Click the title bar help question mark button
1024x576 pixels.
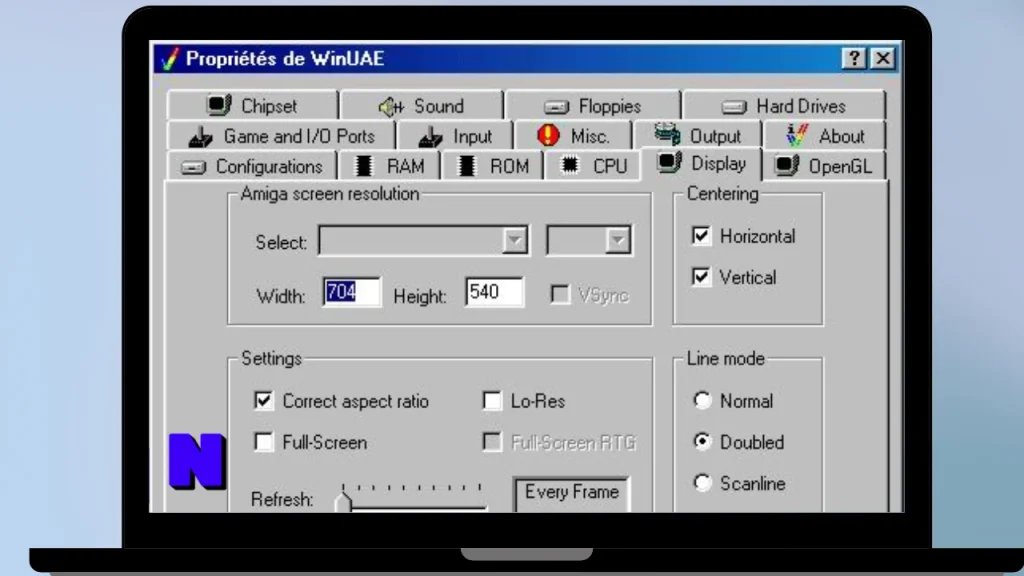pyautogui.click(x=854, y=59)
